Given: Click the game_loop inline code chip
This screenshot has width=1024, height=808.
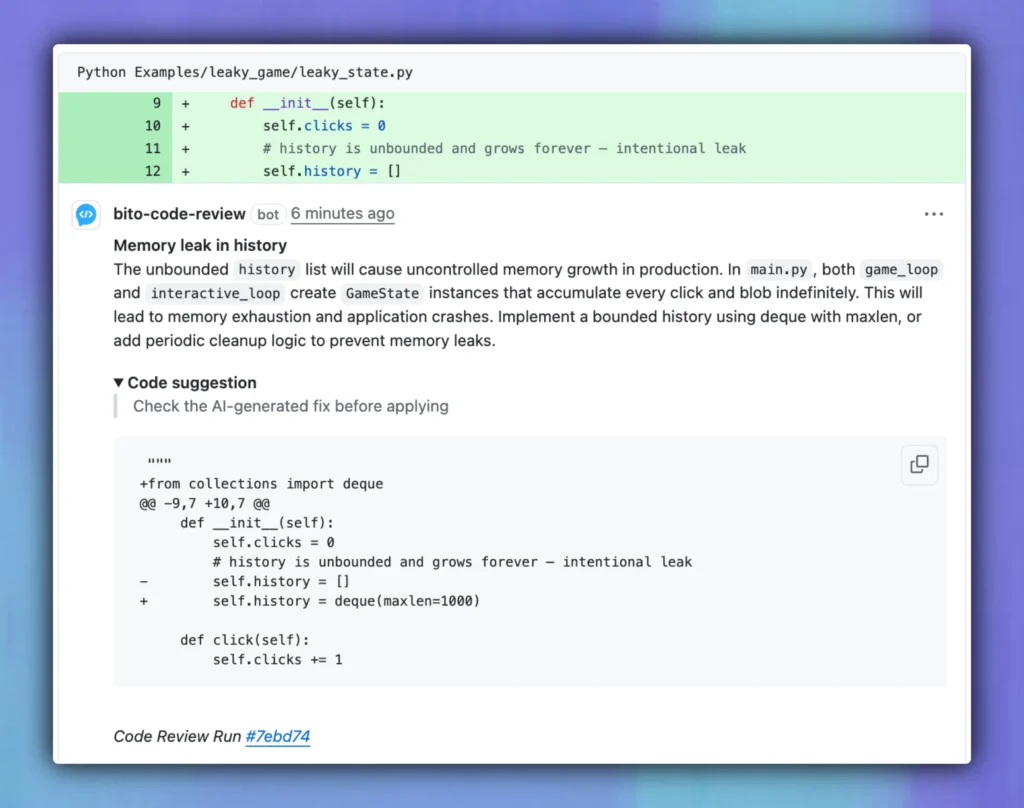Looking at the screenshot, I should pos(901,269).
